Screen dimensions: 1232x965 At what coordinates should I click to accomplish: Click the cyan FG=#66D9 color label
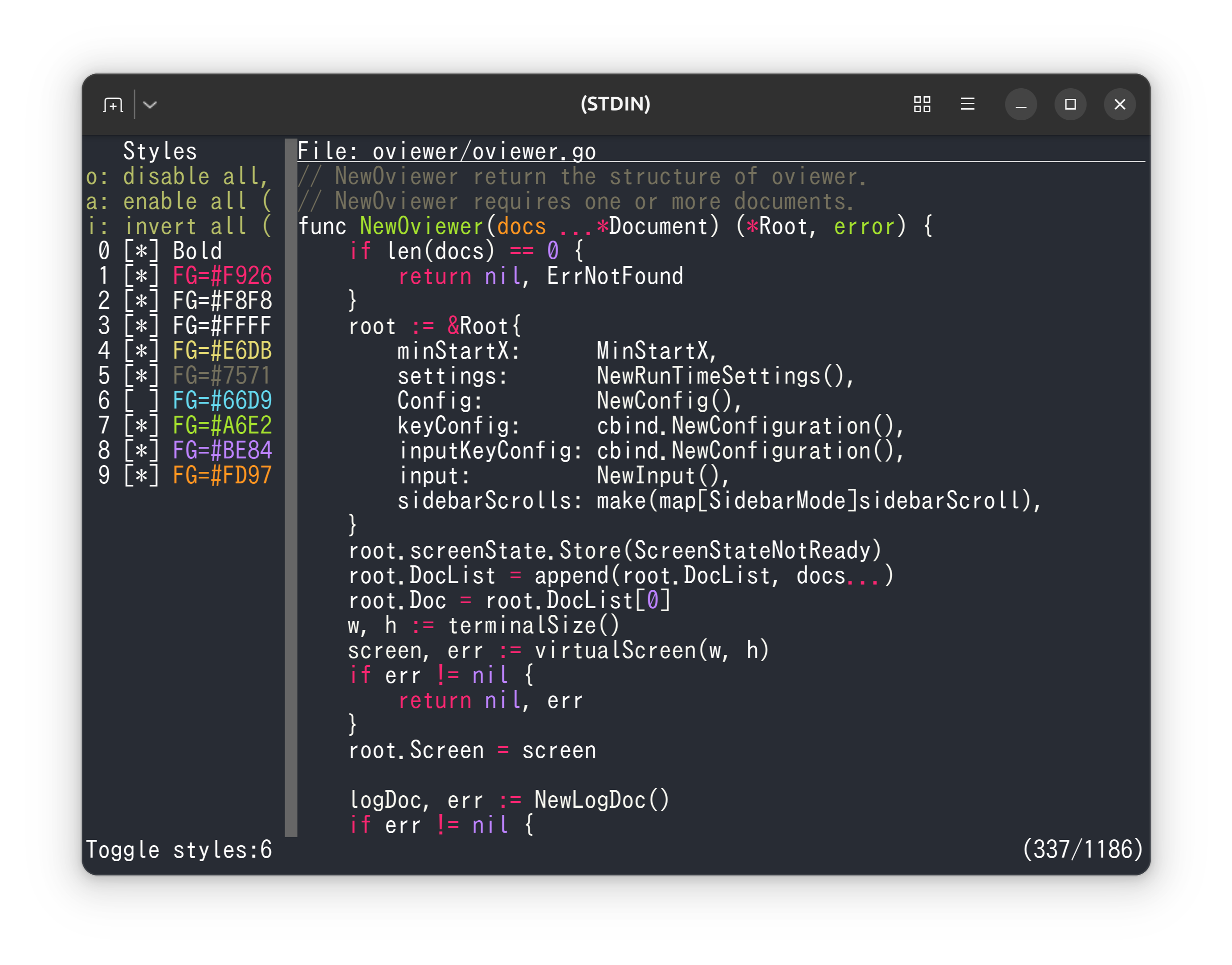[x=222, y=401]
